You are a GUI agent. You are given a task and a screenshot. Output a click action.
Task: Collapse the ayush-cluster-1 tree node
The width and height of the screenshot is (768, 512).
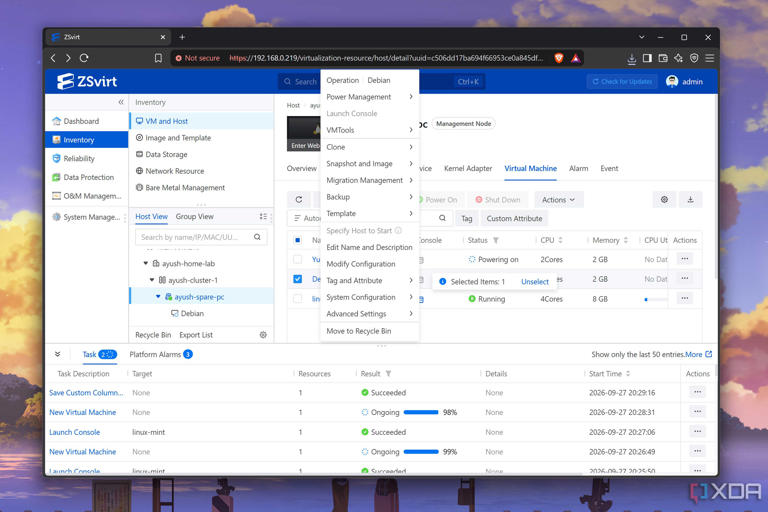tap(152, 280)
